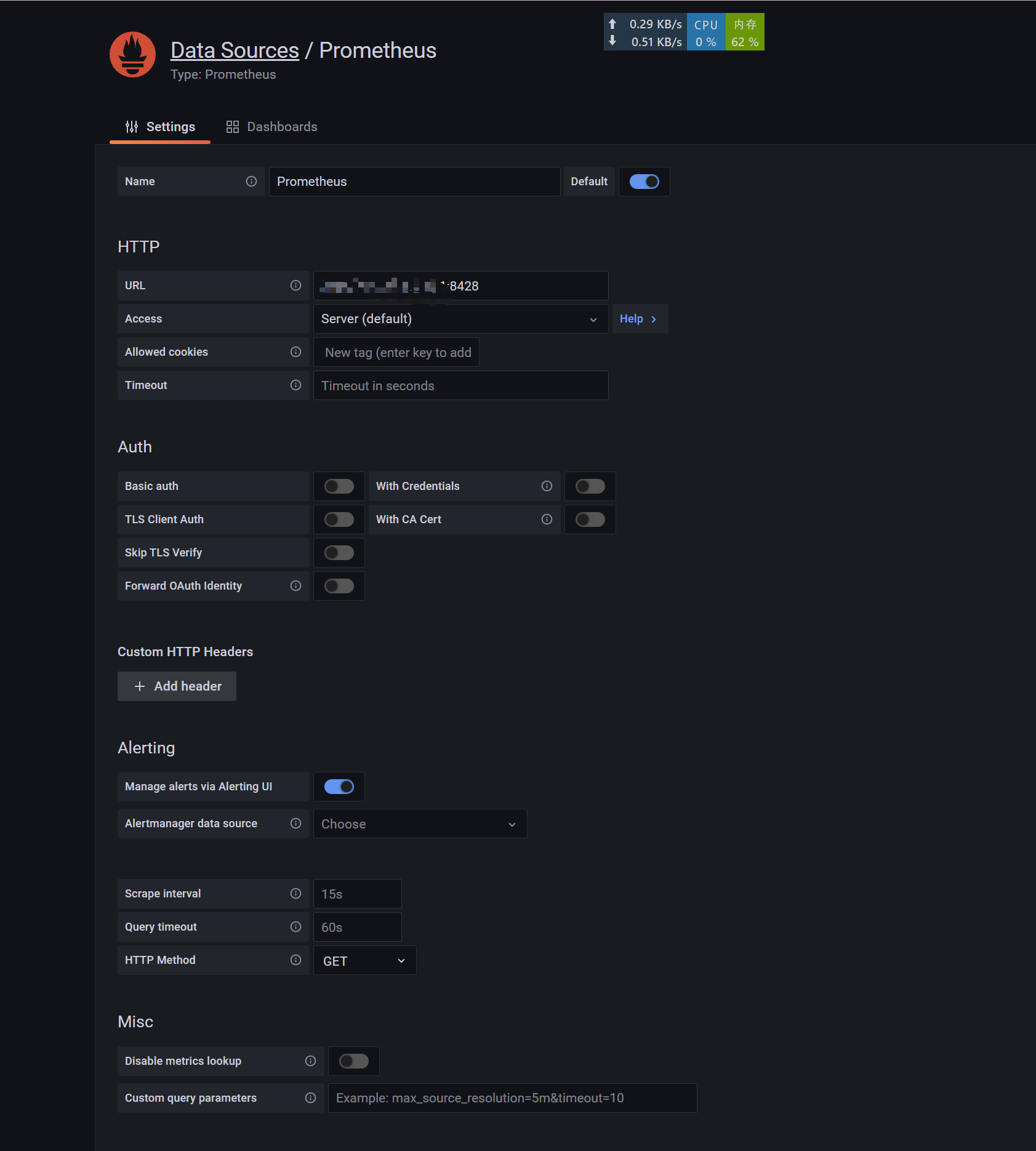Click the info icon next to URL
Viewport: 1036px width, 1151px height.
pyautogui.click(x=295, y=286)
